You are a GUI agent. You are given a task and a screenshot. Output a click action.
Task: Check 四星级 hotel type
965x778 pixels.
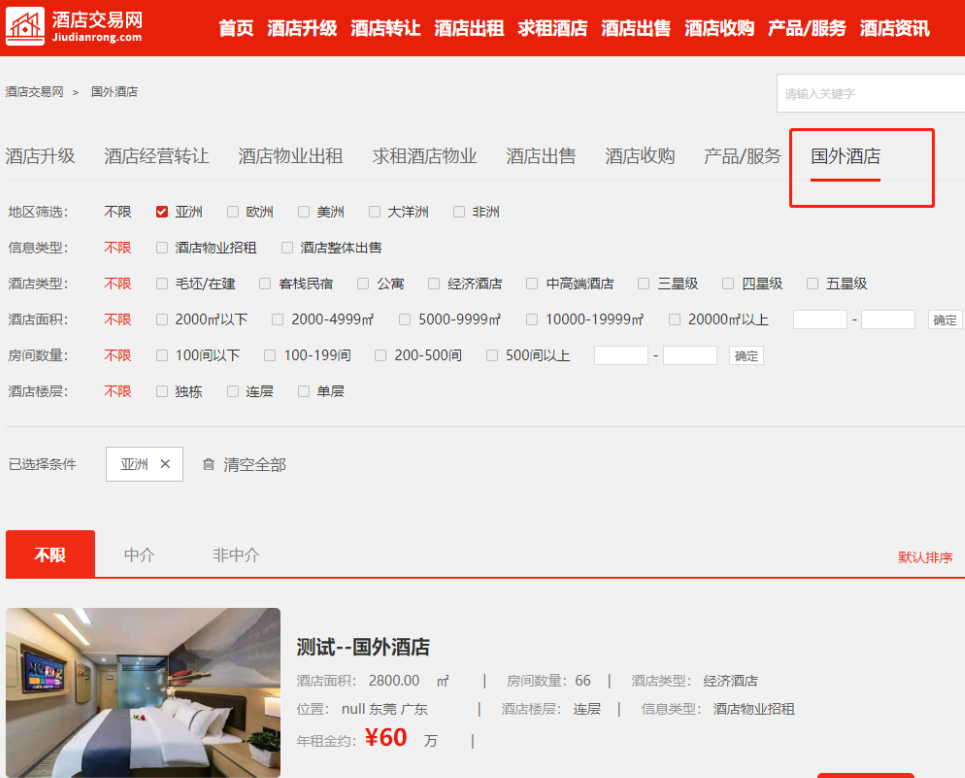728,283
